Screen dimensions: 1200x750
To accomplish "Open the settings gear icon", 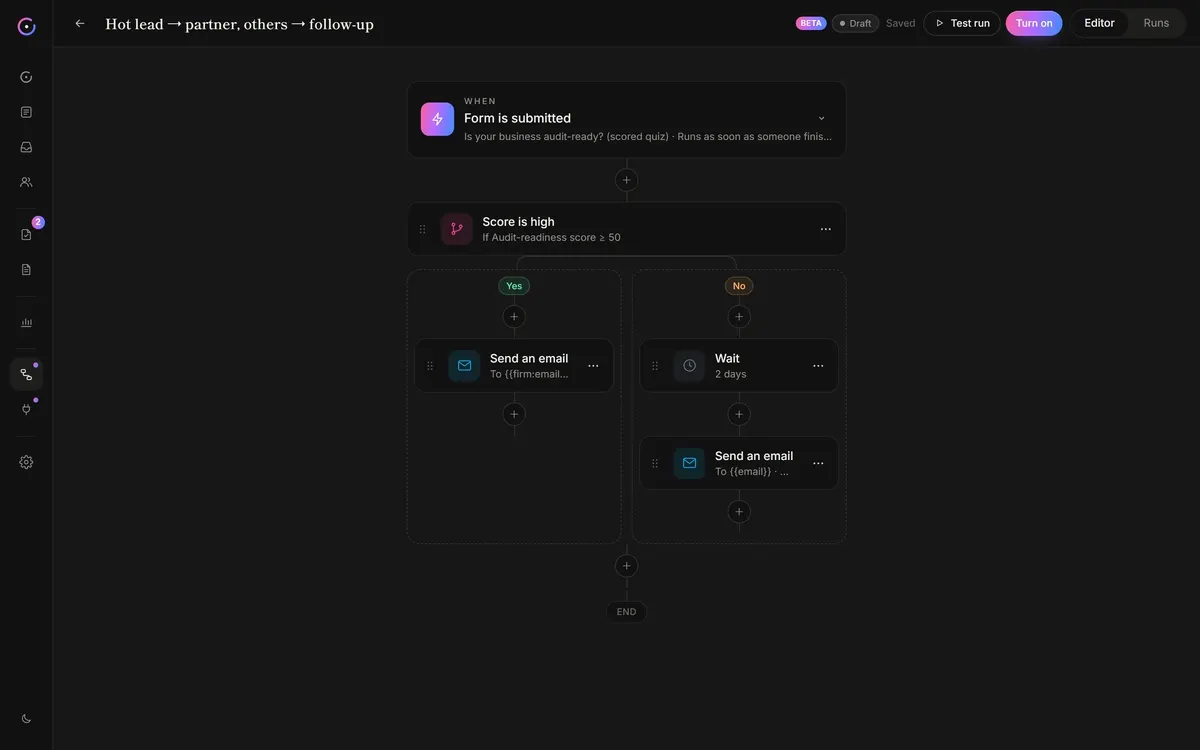I will [x=26, y=462].
